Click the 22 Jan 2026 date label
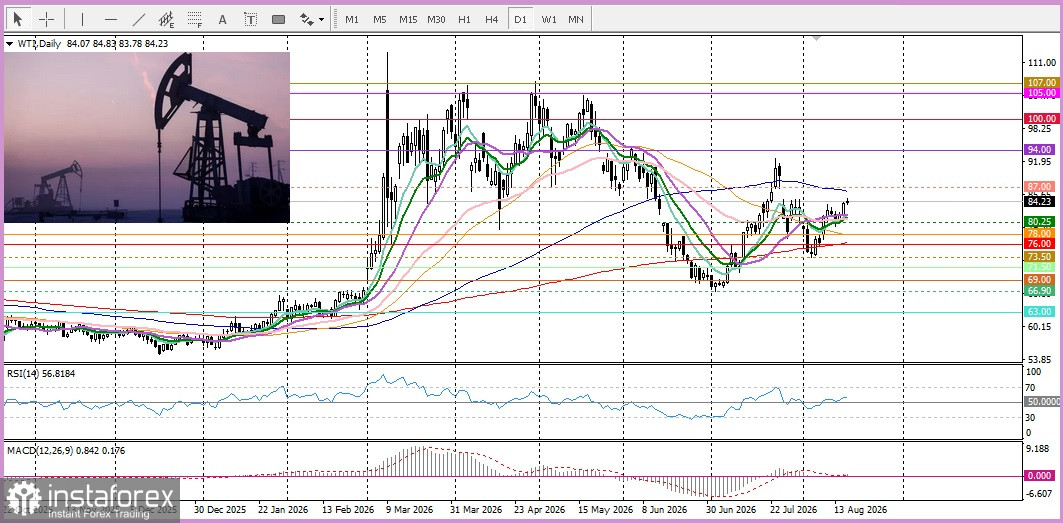Screen dimensions: 1063x523 click(x=283, y=509)
